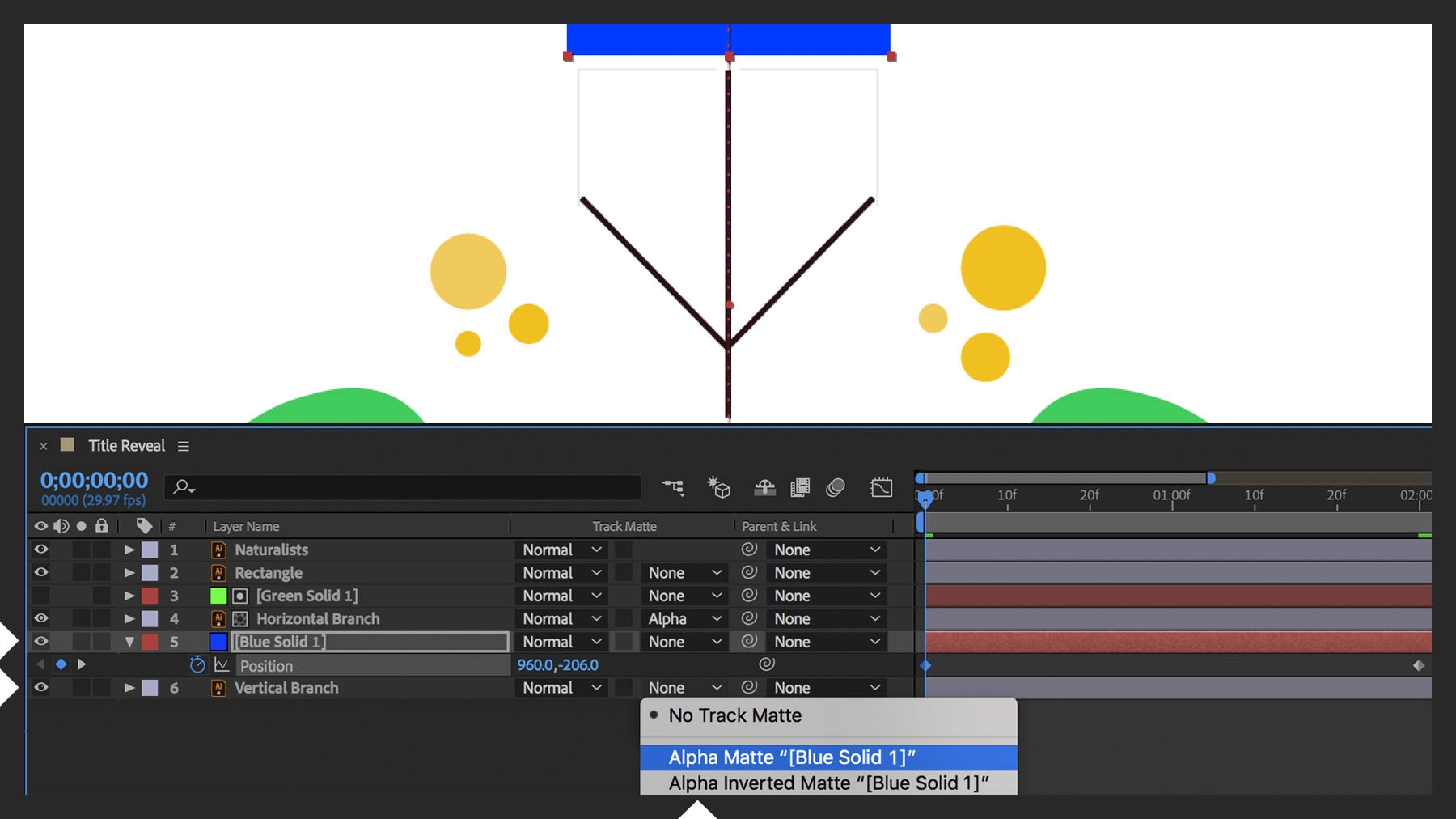Toggle the Hide Shy Layers icon

pos(764,488)
